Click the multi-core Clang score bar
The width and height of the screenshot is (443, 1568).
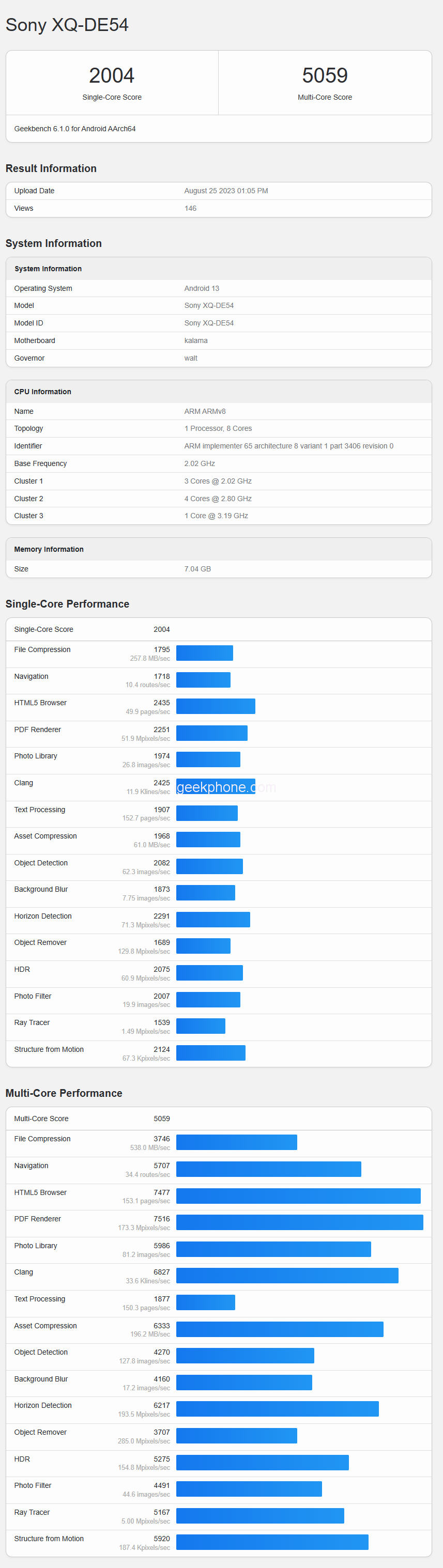(287, 1276)
